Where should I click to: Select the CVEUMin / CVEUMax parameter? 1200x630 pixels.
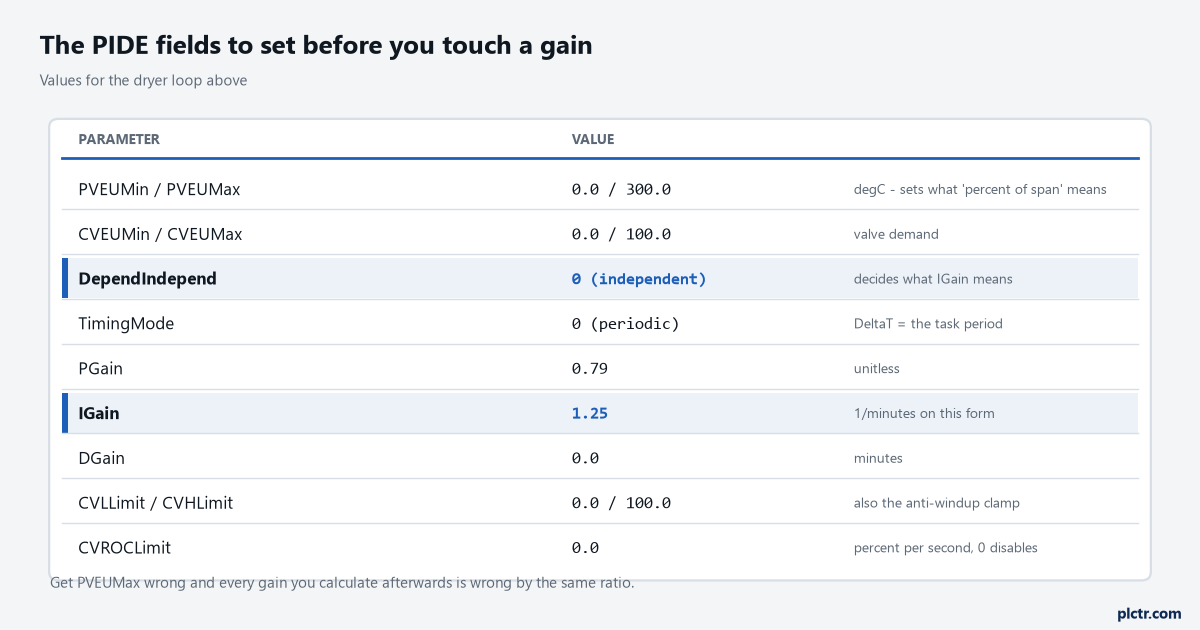[x=160, y=234]
